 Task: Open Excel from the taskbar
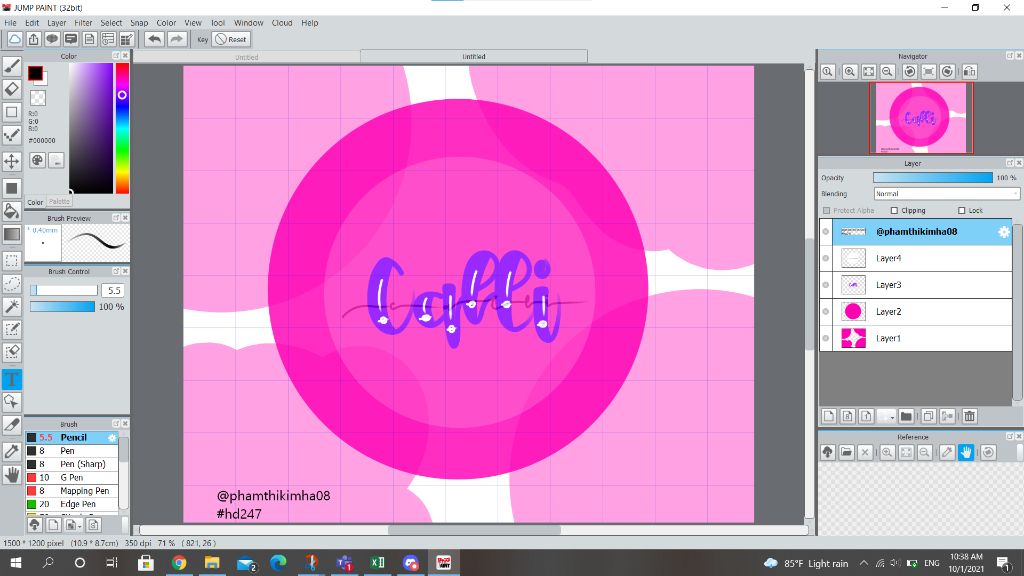point(377,562)
